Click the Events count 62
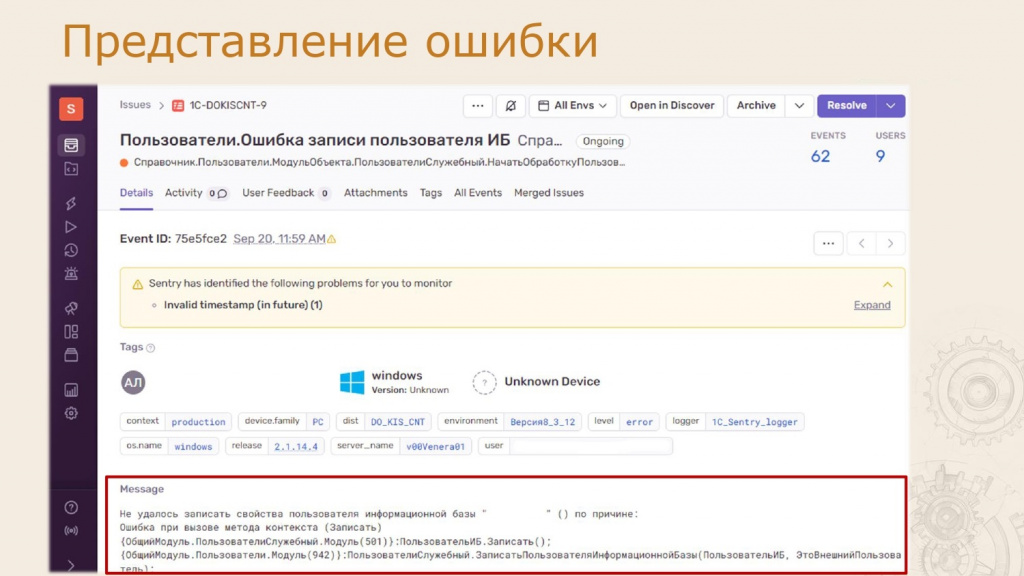 pos(820,157)
